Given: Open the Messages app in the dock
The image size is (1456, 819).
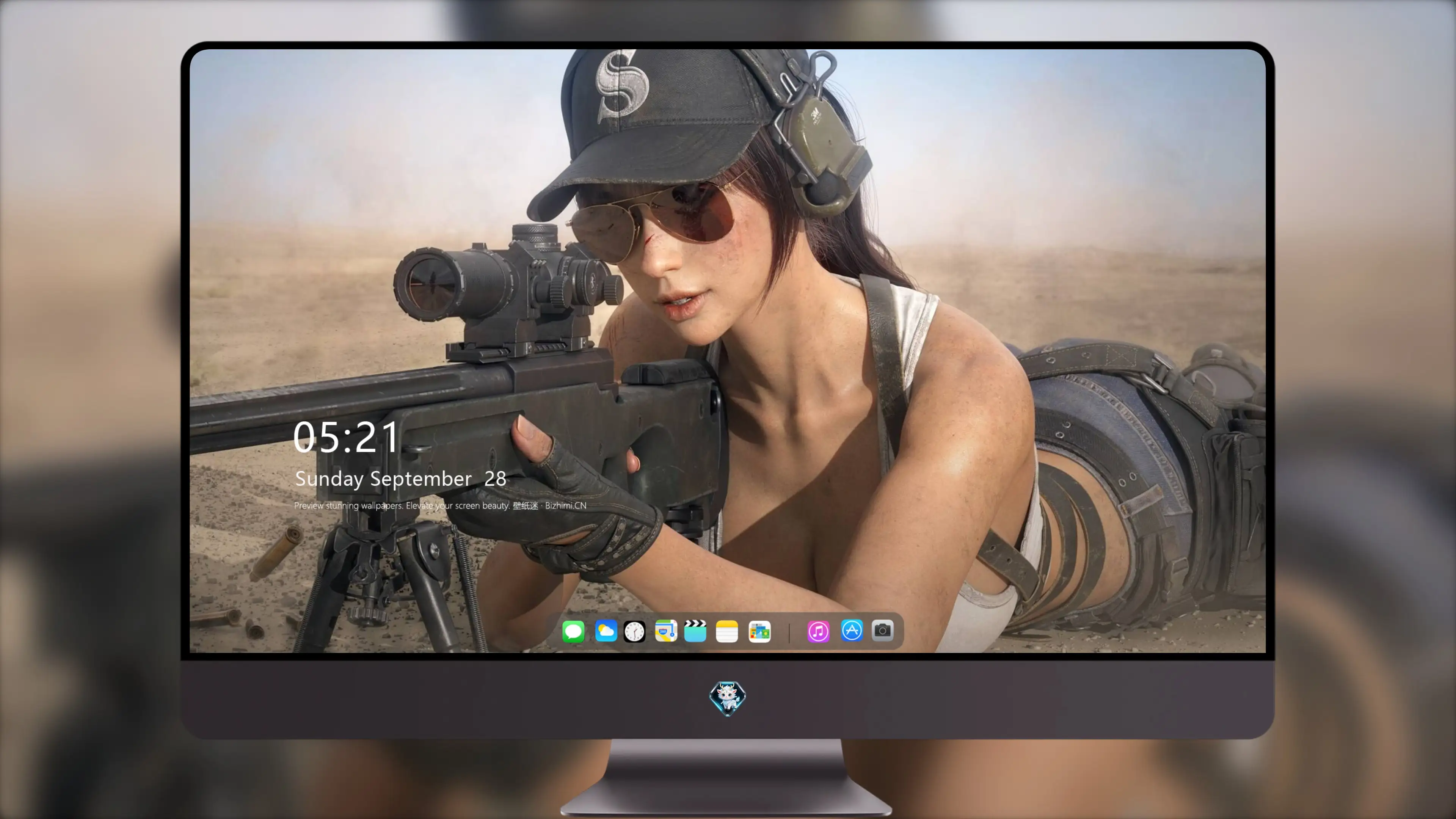Looking at the screenshot, I should pyautogui.click(x=573, y=631).
